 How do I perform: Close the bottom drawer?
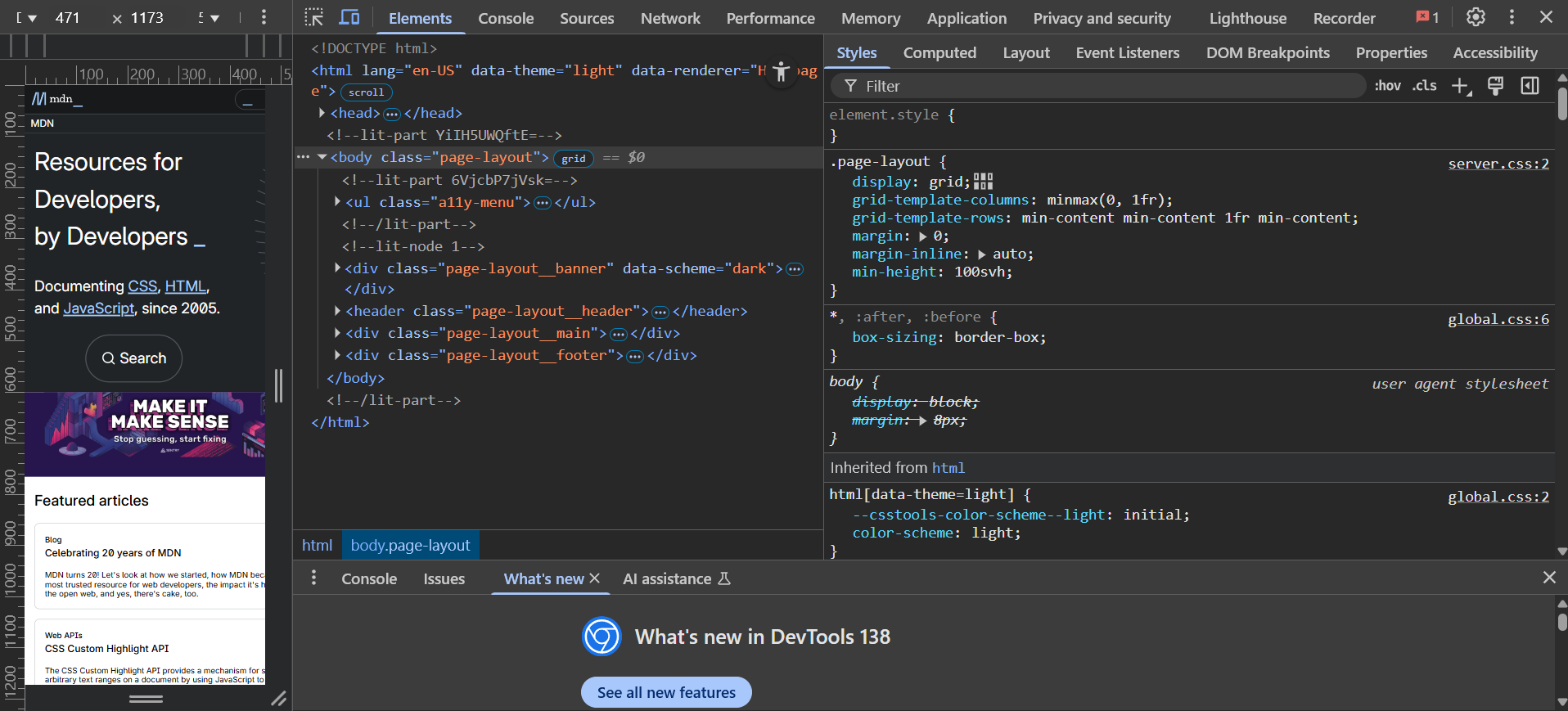click(x=1549, y=577)
